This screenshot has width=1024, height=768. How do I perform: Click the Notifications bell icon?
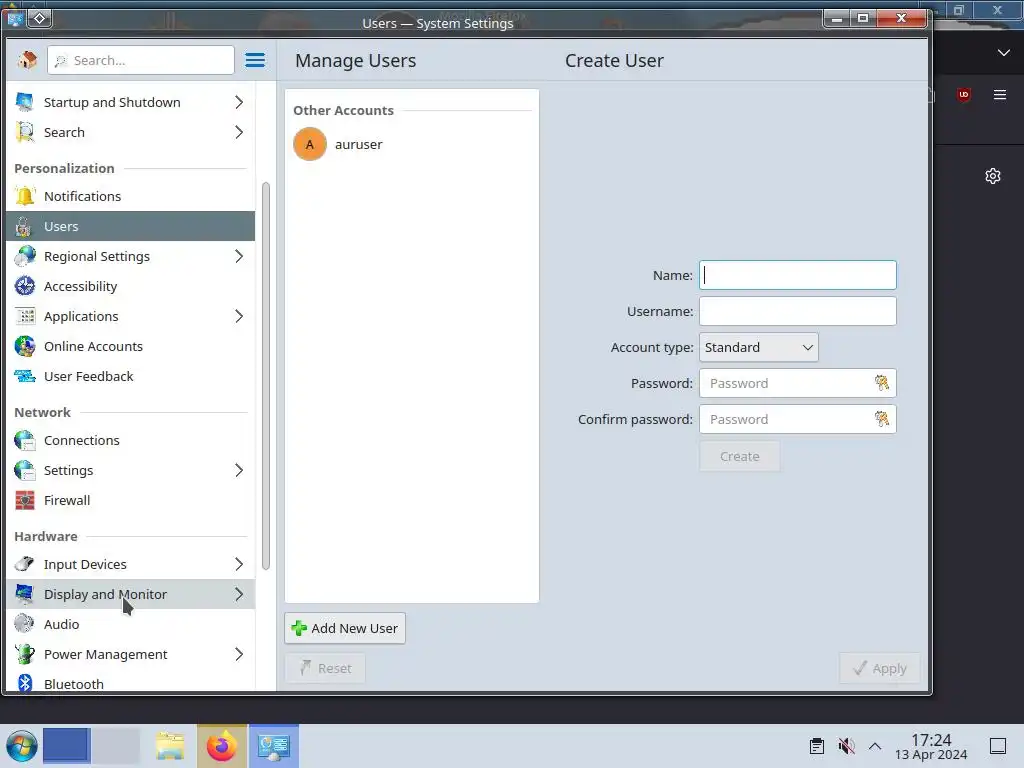coord(25,196)
